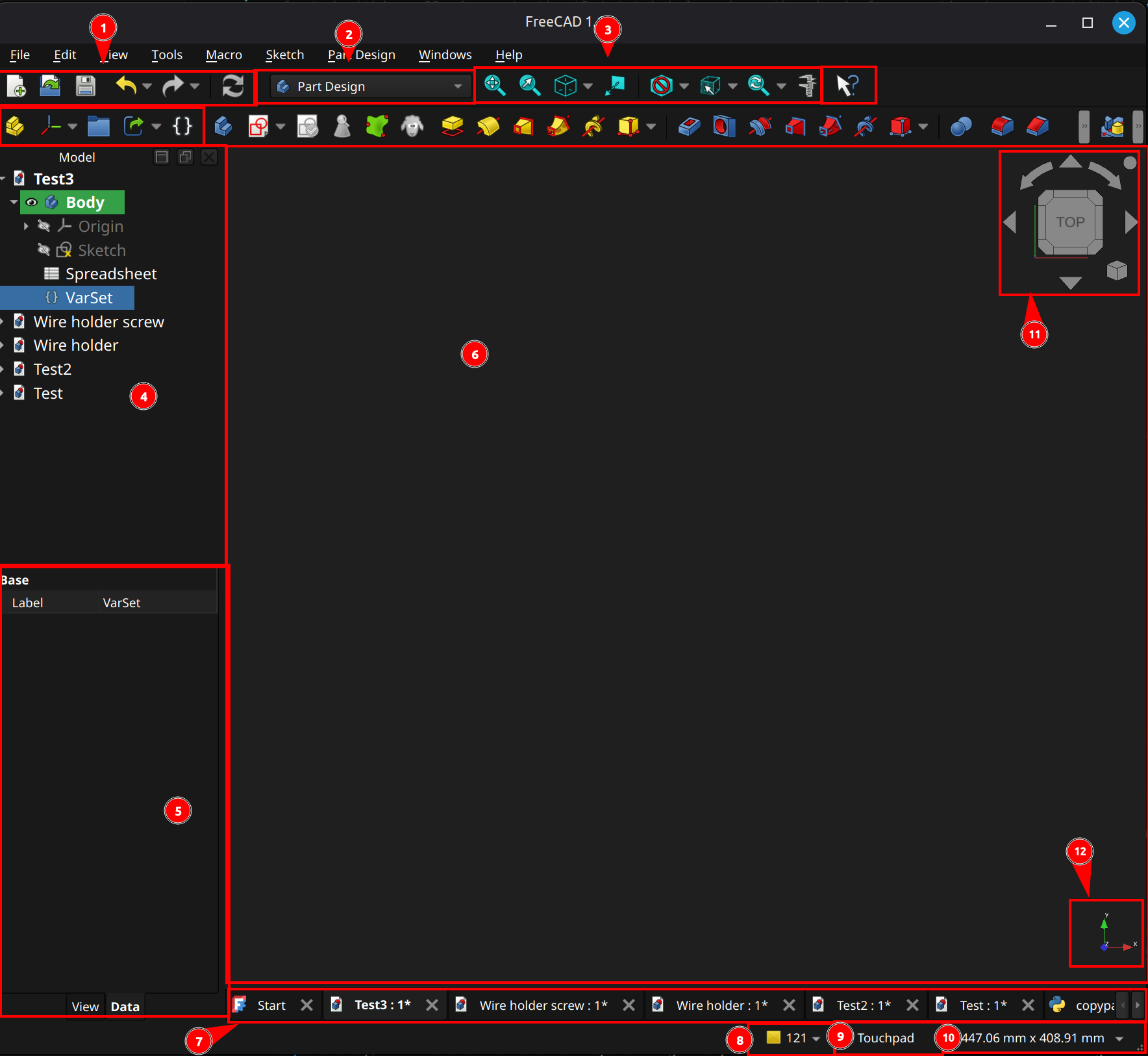Open the additive primitive dropdown arrow
Viewport: 1148px width, 1056px height.
pos(651,127)
